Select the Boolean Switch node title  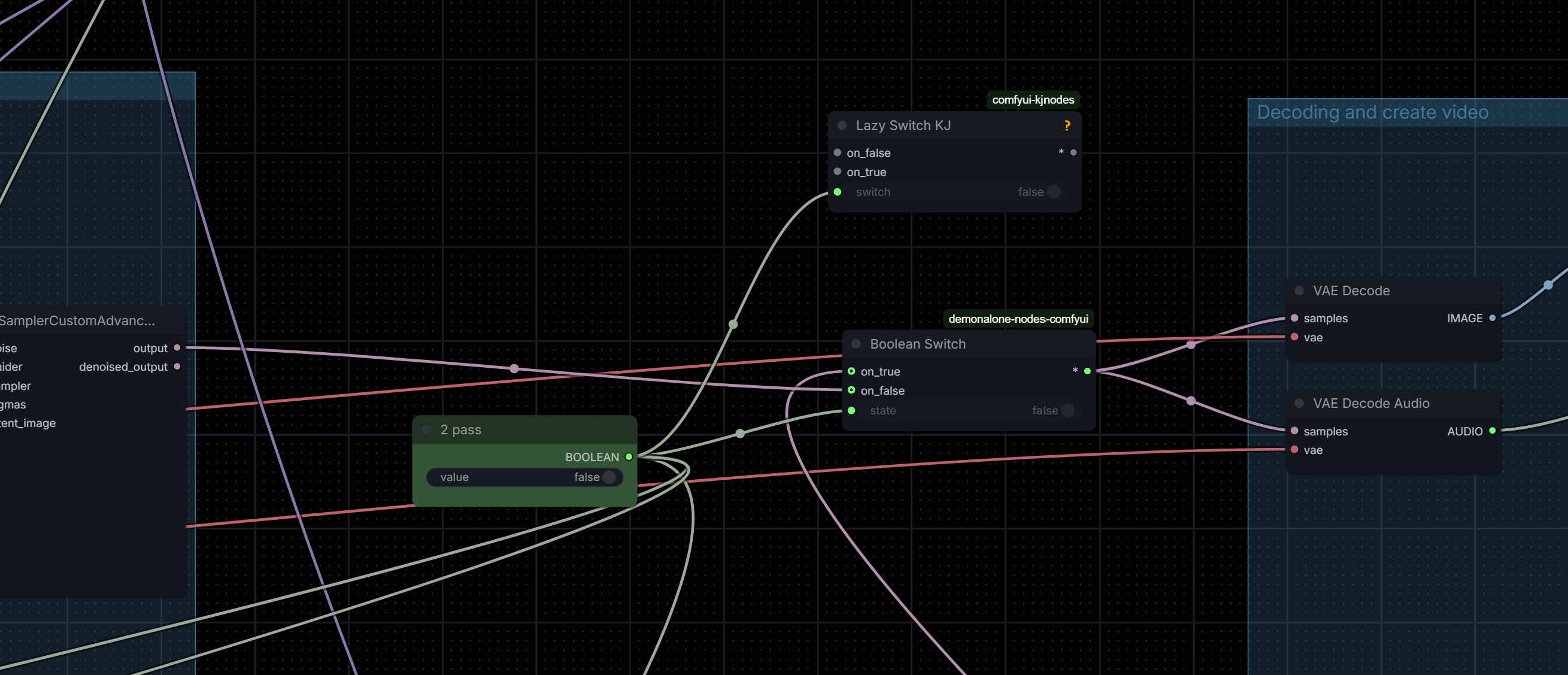coord(918,344)
